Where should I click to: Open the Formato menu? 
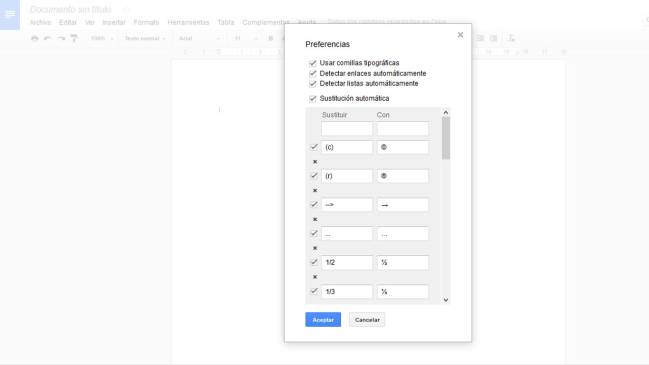point(146,22)
